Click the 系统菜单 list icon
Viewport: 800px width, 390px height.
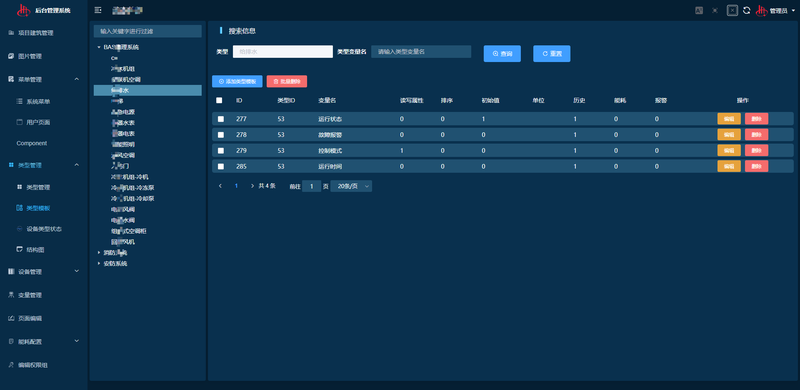19,102
